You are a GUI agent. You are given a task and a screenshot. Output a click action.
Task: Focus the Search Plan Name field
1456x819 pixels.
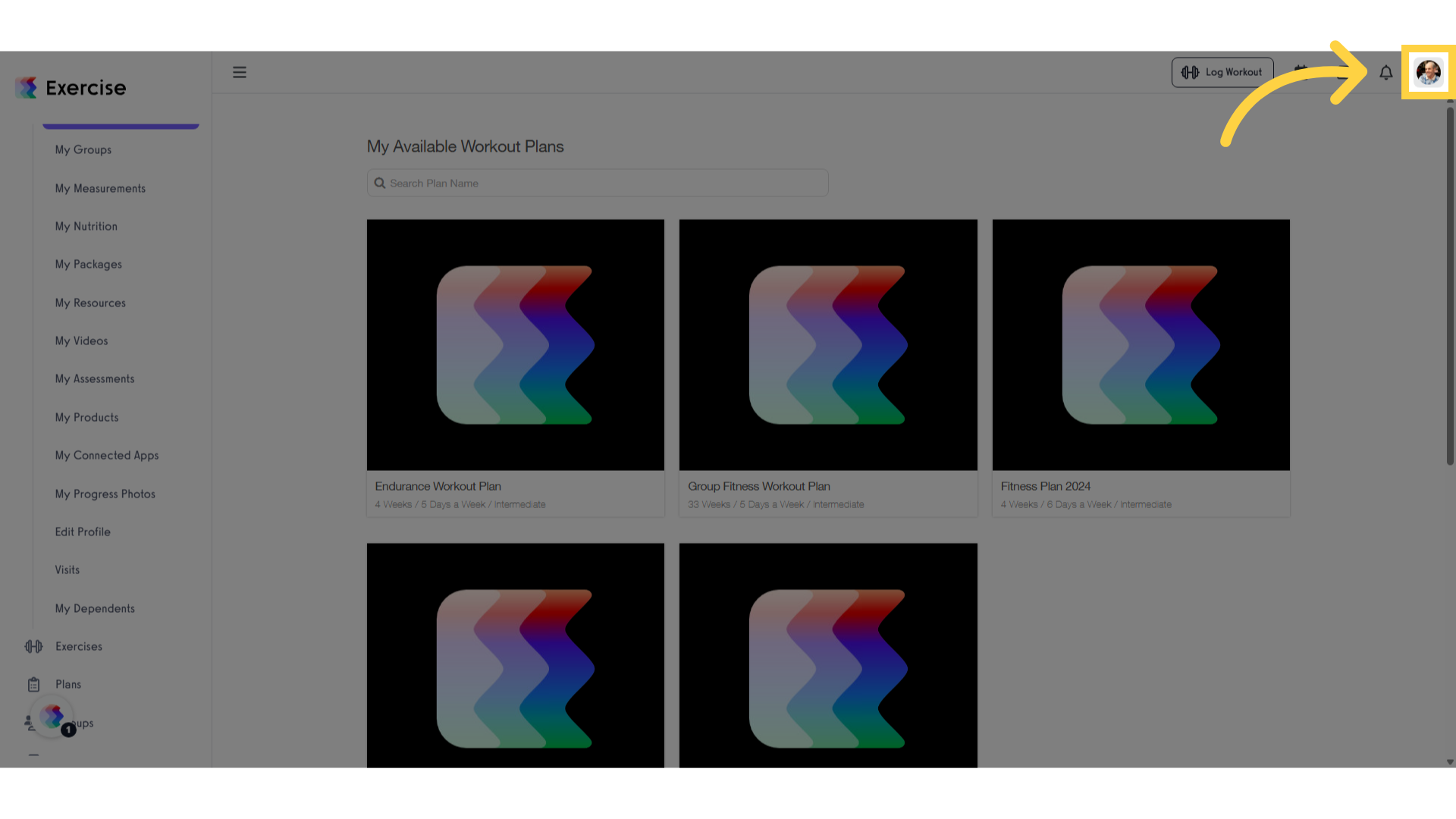598,183
